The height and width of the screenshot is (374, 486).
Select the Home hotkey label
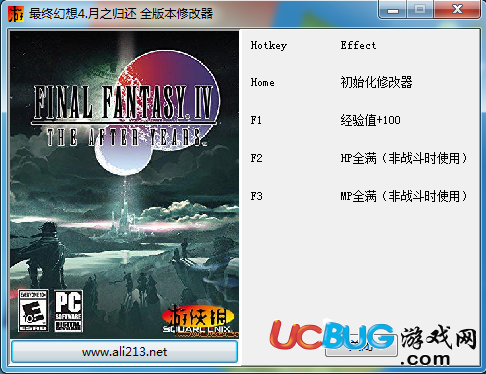(x=263, y=82)
